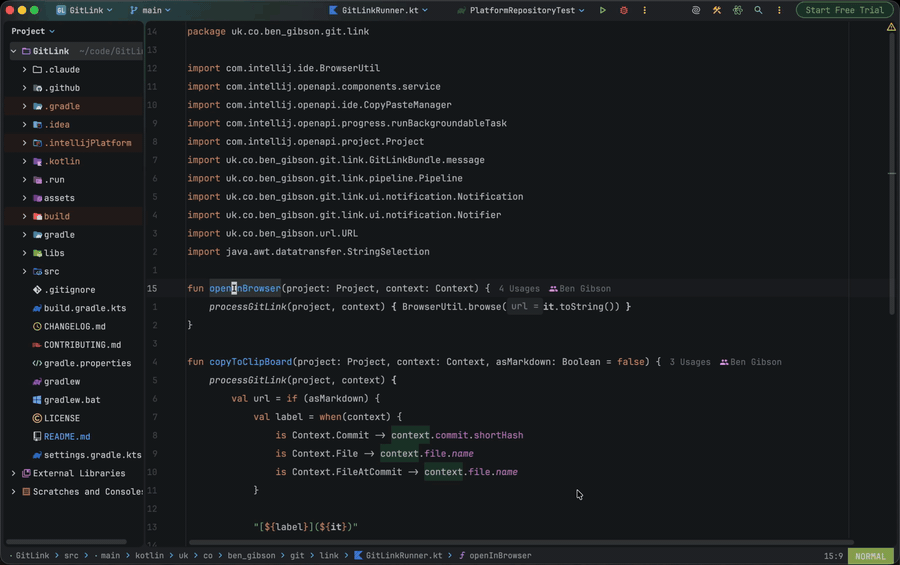Viewport: 900px width, 565px height.
Task: Open the Search Everywhere magnifier icon
Action: (x=758, y=10)
